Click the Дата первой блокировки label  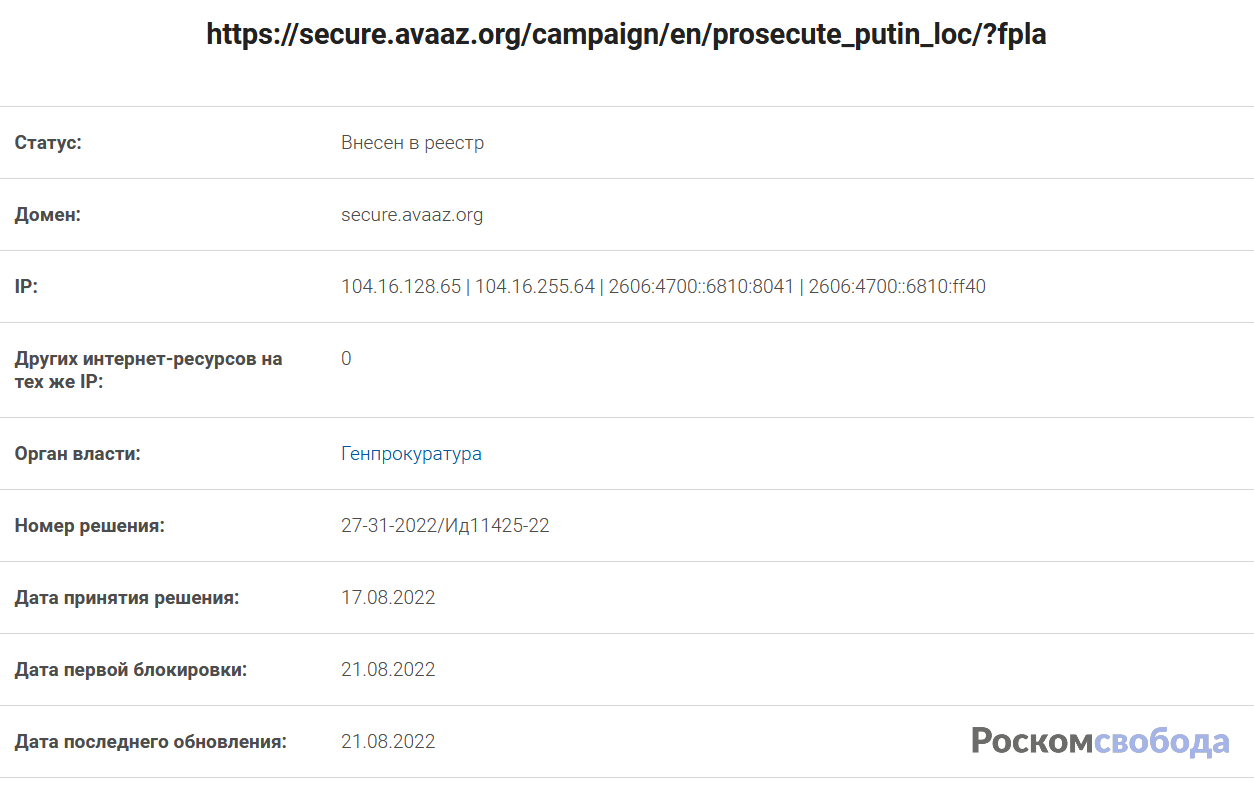130,670
